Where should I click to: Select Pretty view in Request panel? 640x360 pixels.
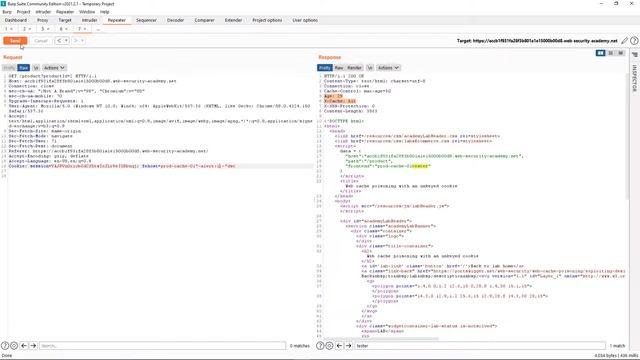pyautogui.click(x=9, y=68)
